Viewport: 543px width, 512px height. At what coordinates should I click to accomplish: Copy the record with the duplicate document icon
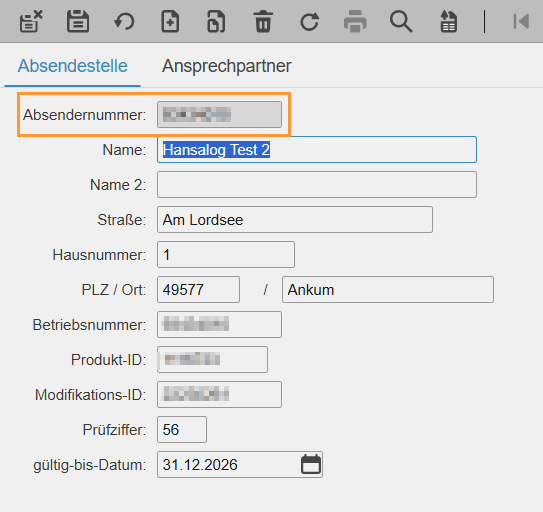pyautogui.click(x=216, y=21)
